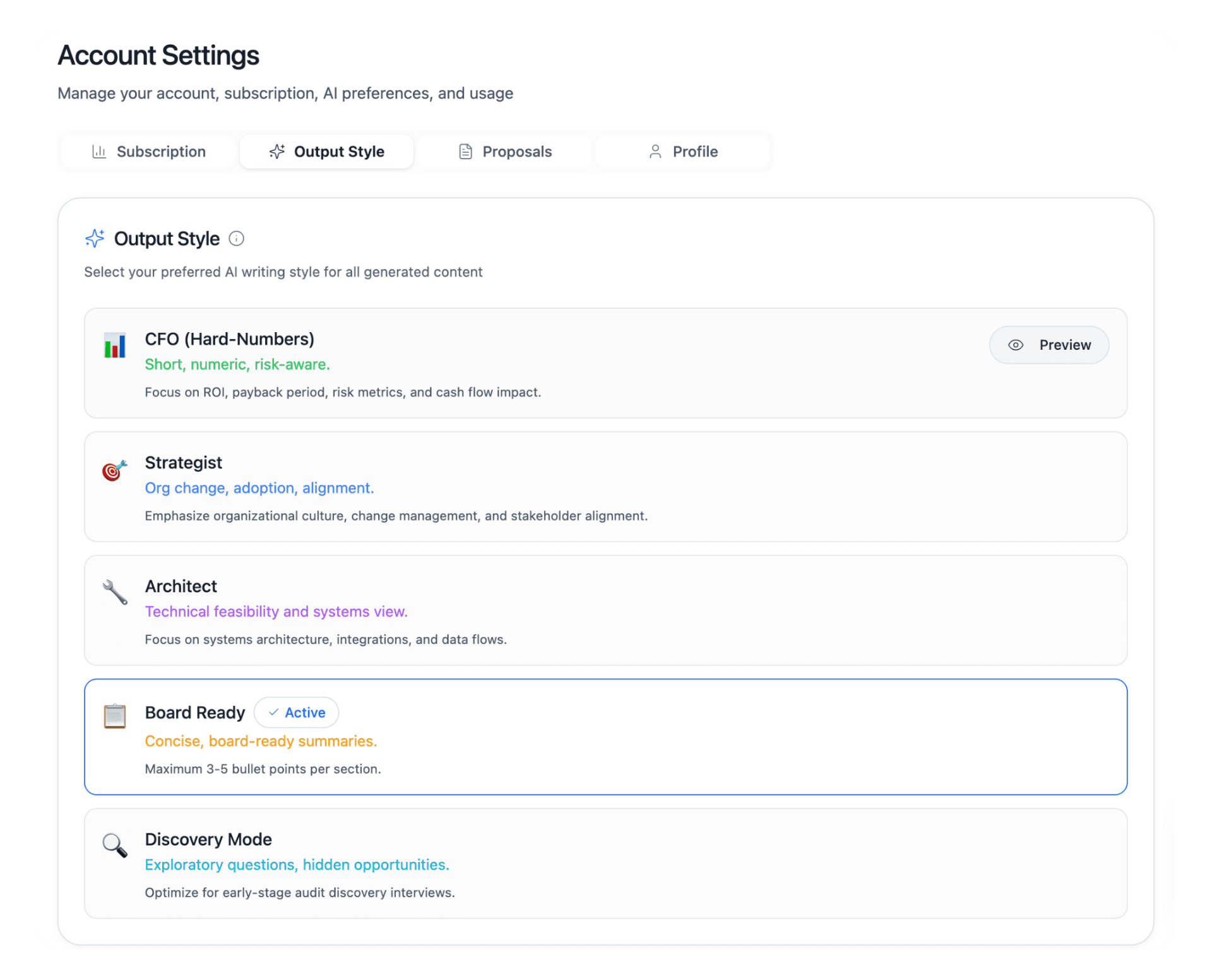This screenshot has height=980, width=1212.
Task: Open the Subscription tab
Action: (147, 152)
